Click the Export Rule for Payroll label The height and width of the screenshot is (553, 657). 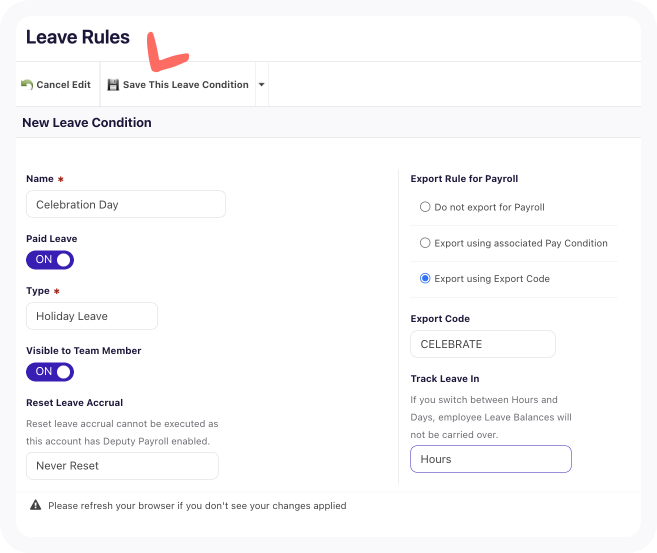[x=464, y=179]
